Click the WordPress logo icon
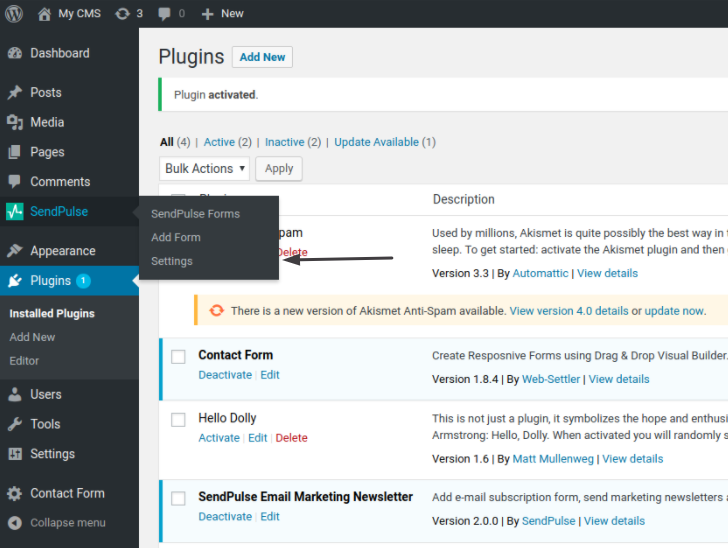This screenshot has height=548, width=728. (14, 14)
